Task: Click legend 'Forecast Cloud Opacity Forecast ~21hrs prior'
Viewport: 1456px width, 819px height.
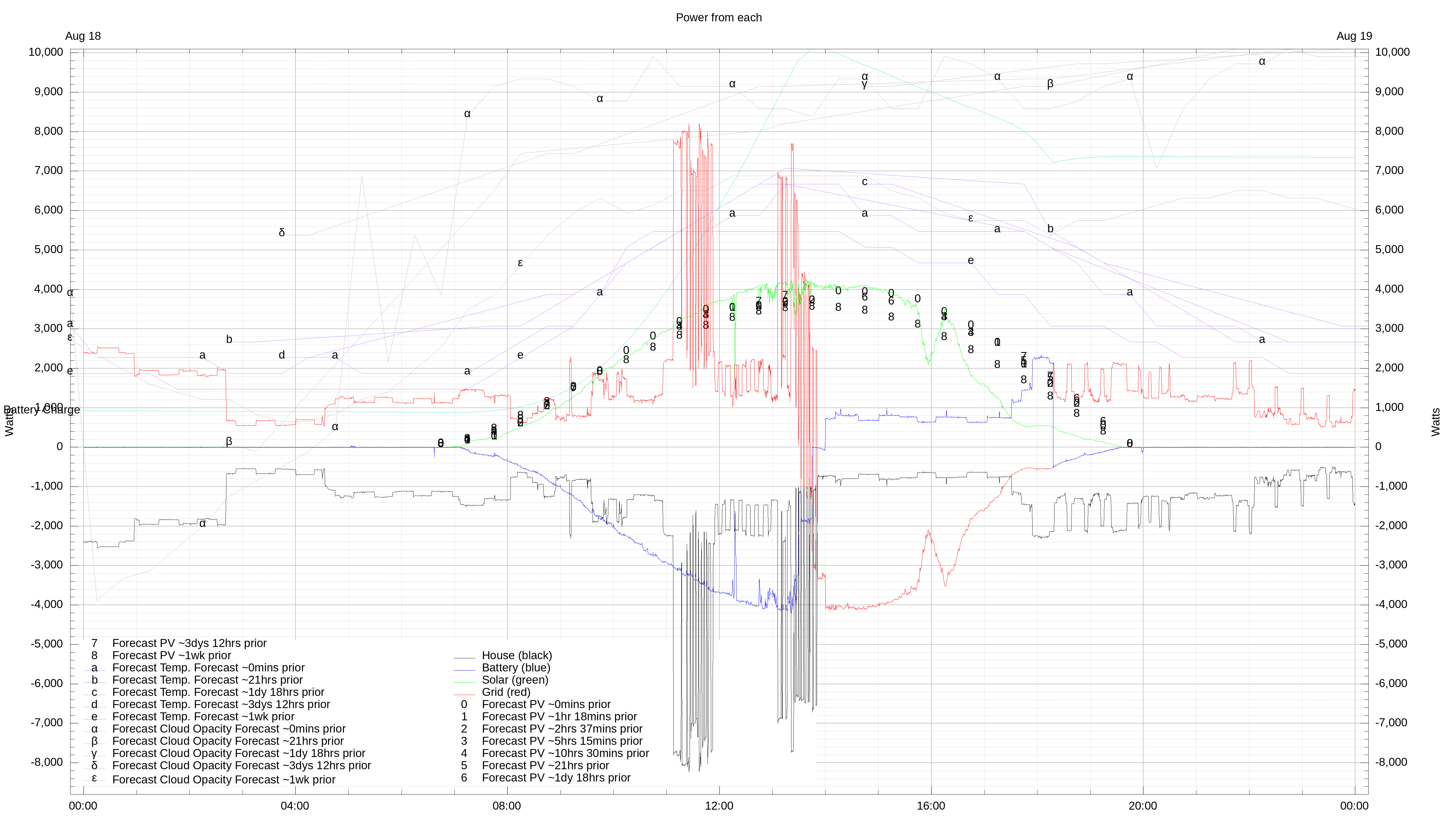Action: (228, 741)
